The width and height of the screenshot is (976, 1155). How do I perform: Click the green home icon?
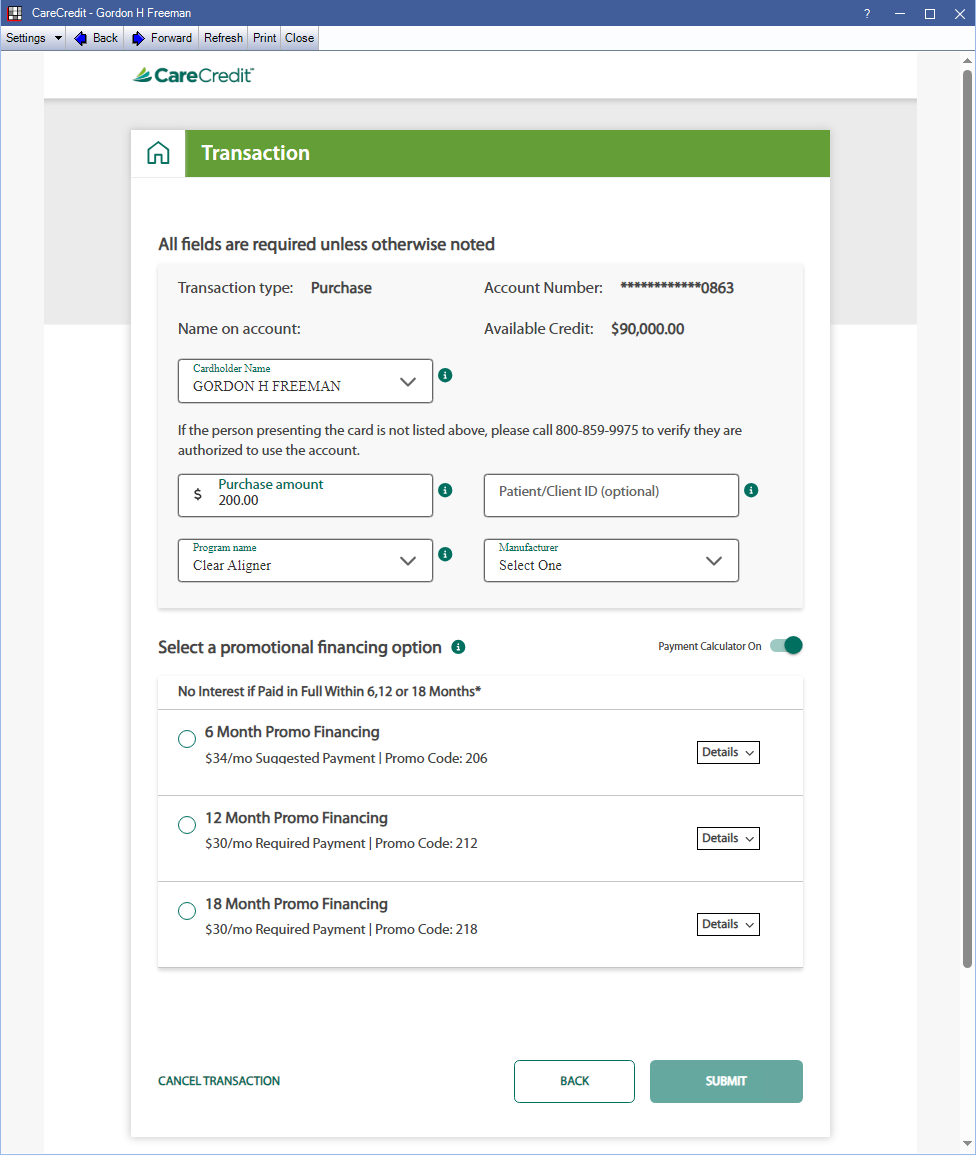(x=158, y=153)
